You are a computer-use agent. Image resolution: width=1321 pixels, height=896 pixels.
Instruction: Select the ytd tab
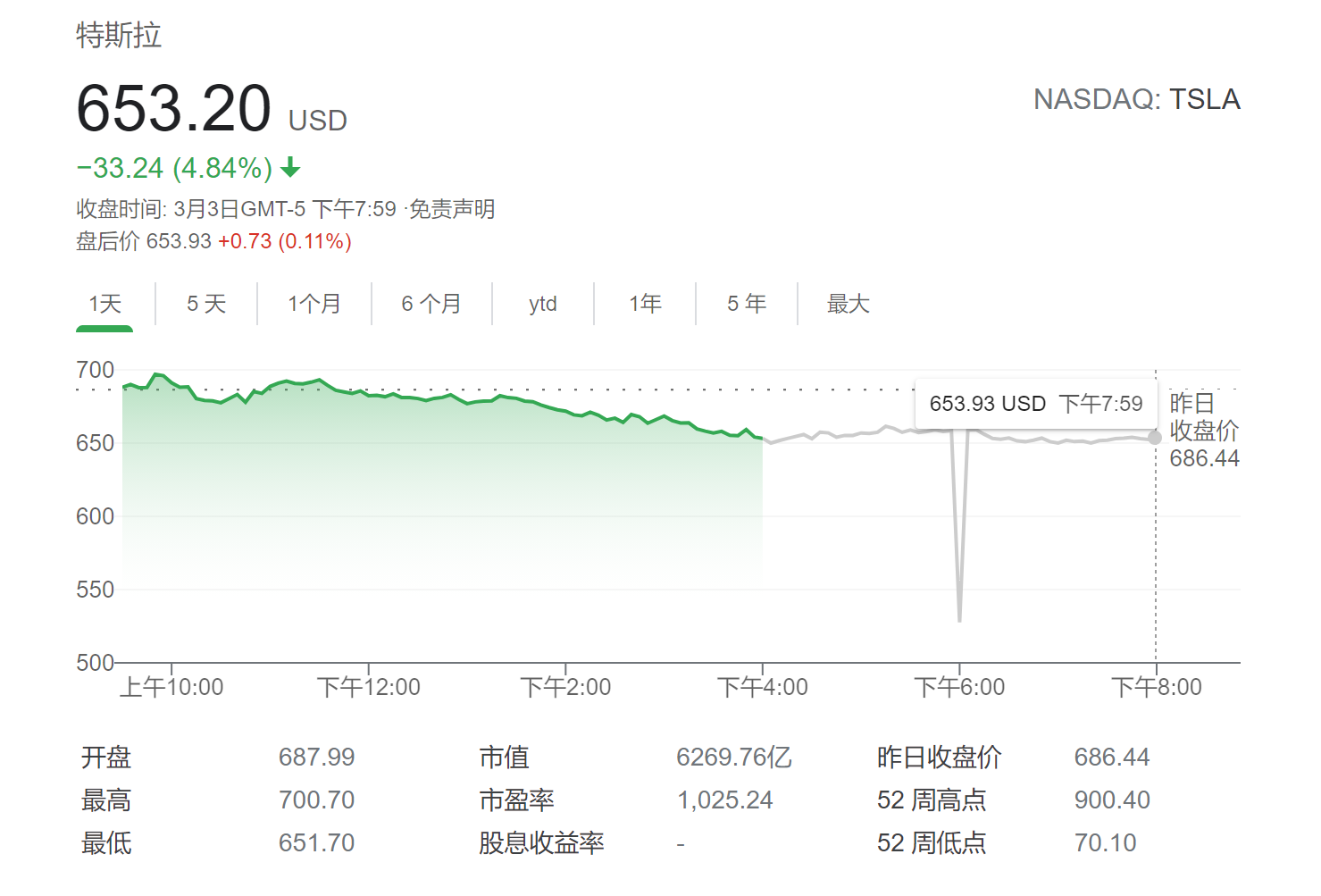(x=543, y=304)
